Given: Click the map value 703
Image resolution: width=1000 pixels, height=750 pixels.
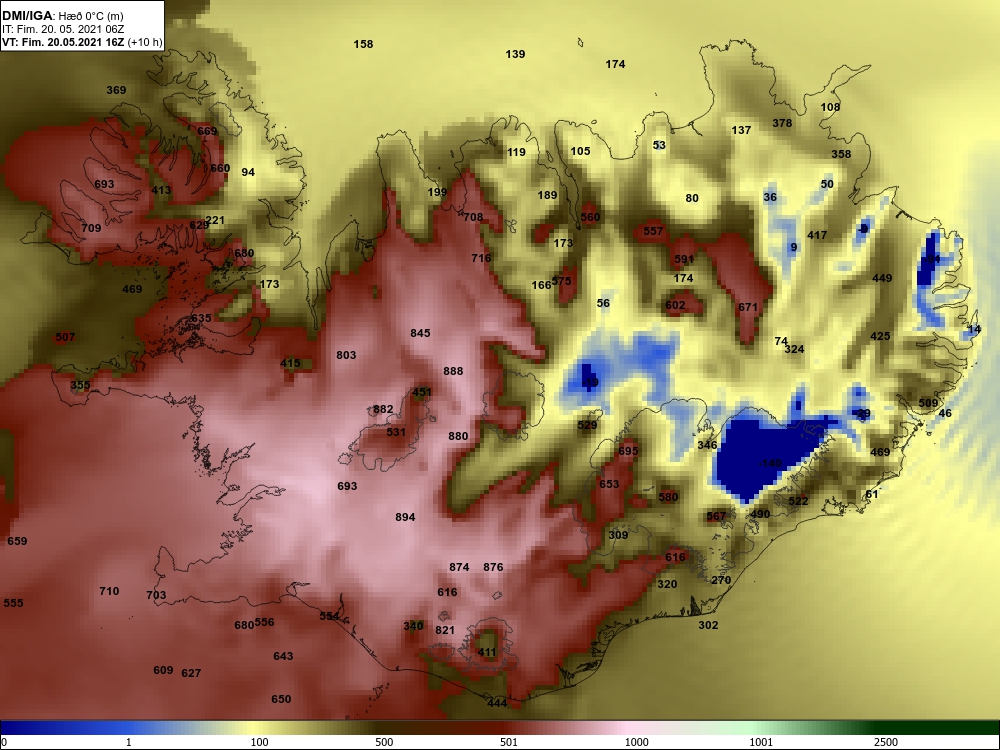Looking at the screenshot, I should [x=156, y=595].
